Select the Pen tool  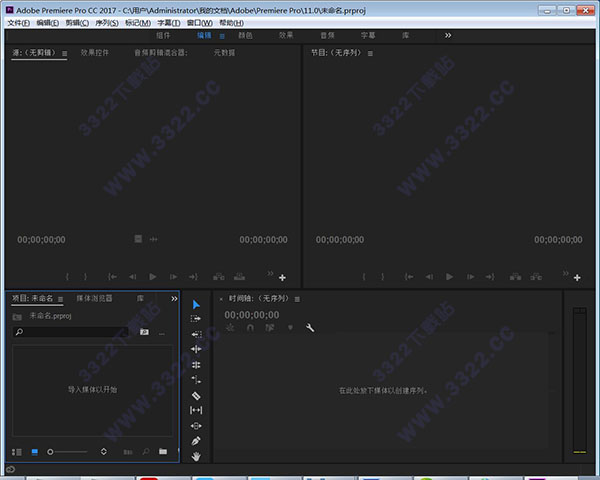coord(196,441)
